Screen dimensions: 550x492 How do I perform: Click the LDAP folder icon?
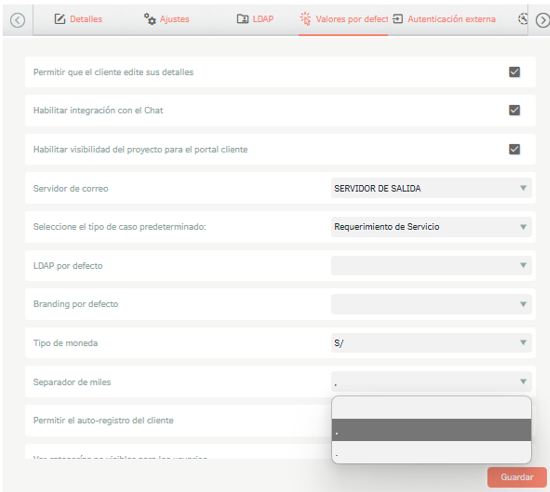tap(242, 19)
